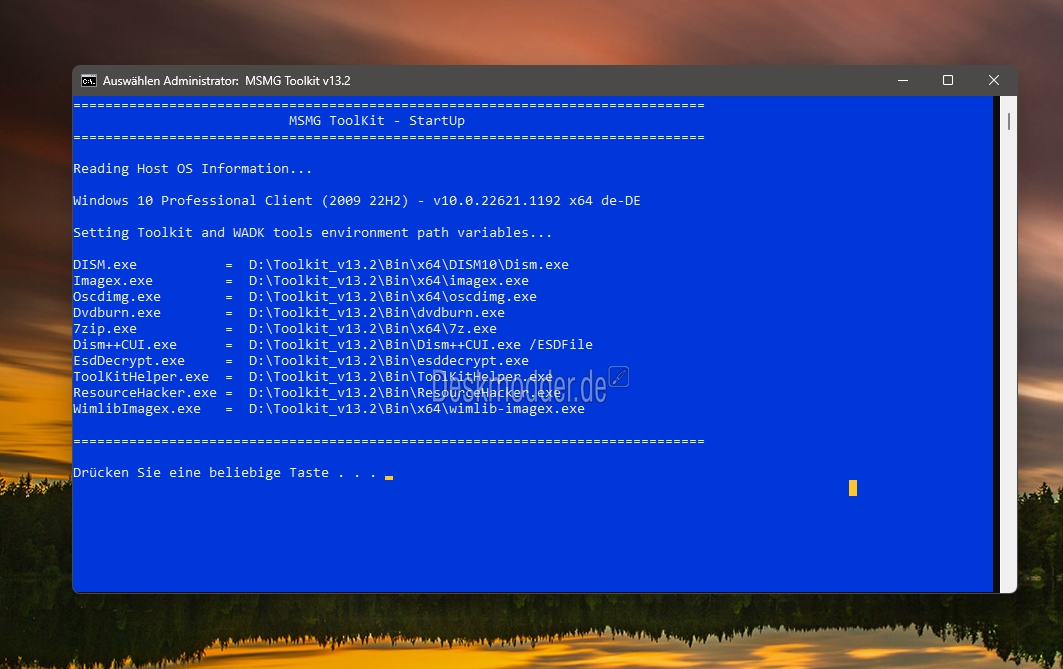This screenshot has height=669, width=1063.
Task: Click the path ending in 'esddecrypt.exe'
Action: click(x=388, y=361)
